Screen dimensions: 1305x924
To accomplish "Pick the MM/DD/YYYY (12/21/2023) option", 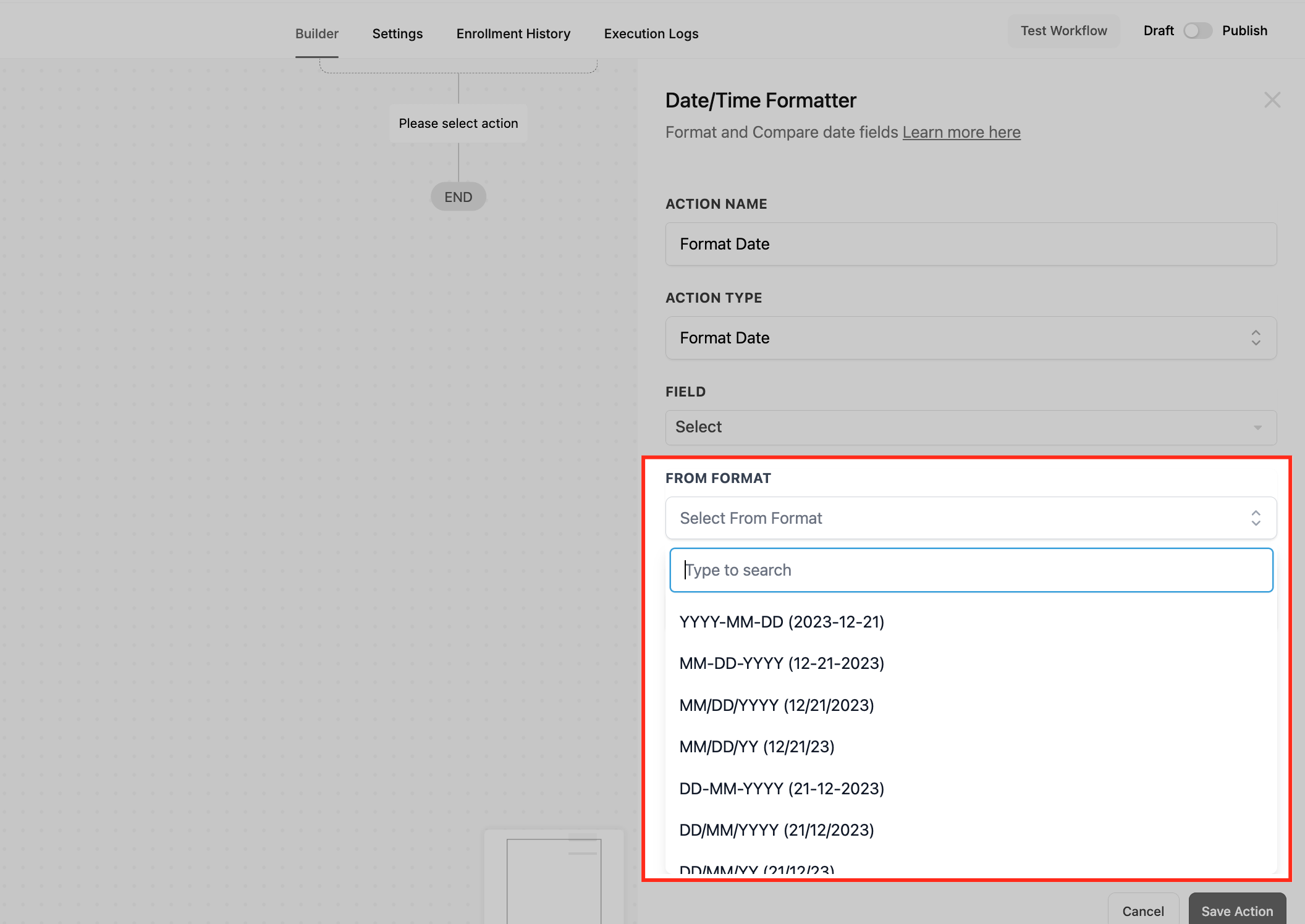I will [x=776, y=705].
